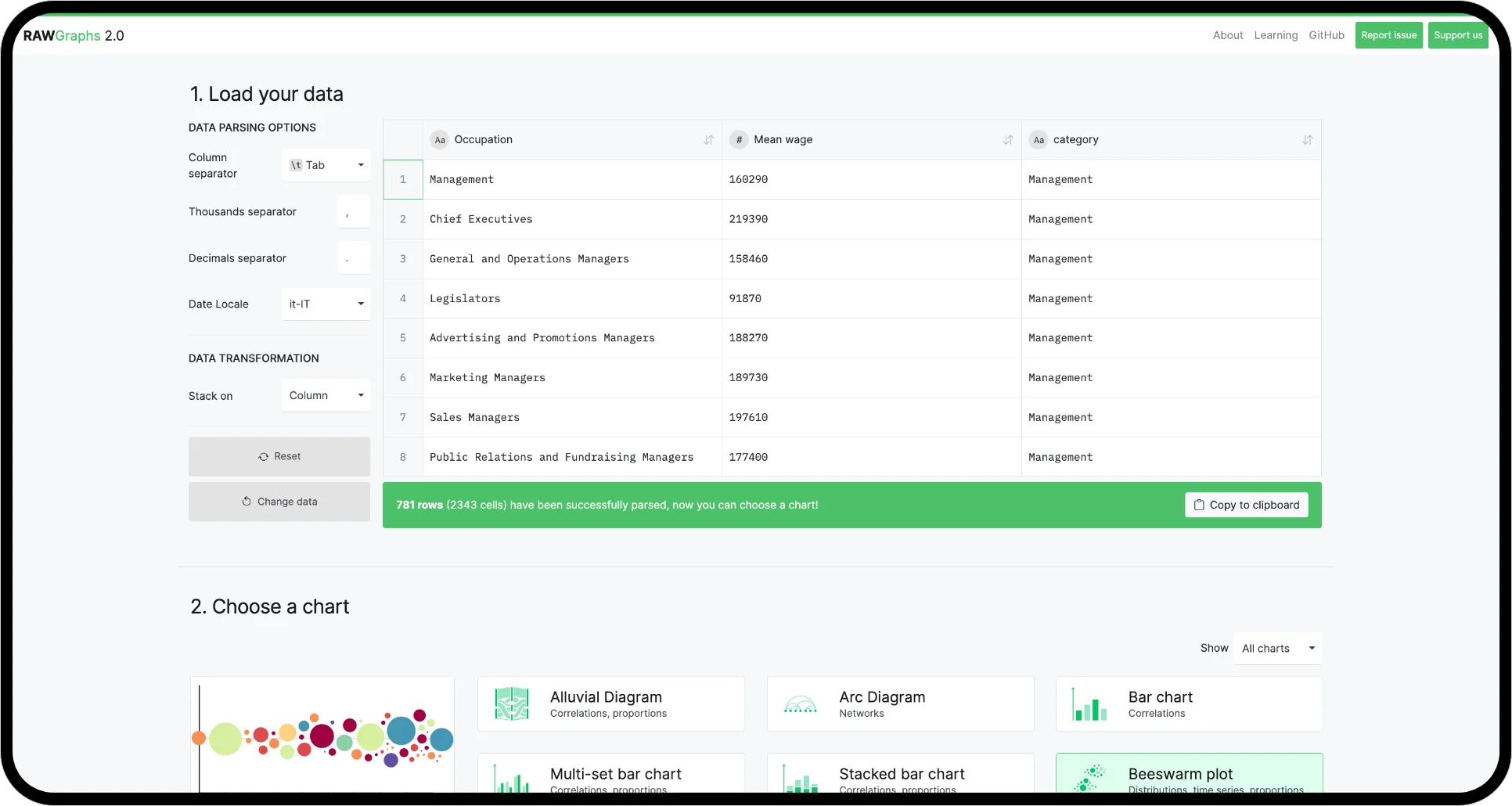Viewport: 1512px width, 806px height.
Task: Visit the GitHub link
Action: pos(1327,35)
